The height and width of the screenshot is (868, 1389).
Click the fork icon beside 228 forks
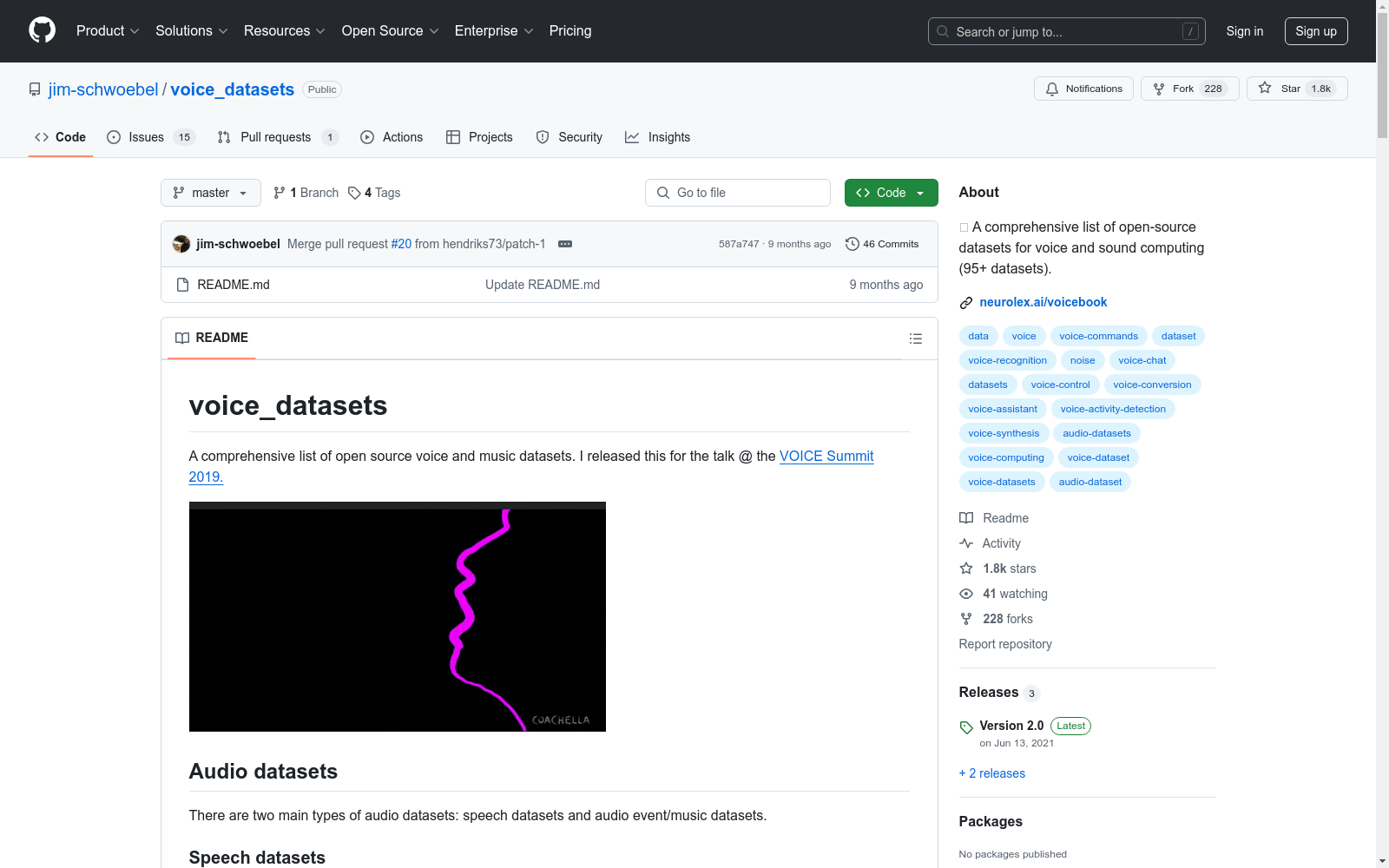(966, 619)
